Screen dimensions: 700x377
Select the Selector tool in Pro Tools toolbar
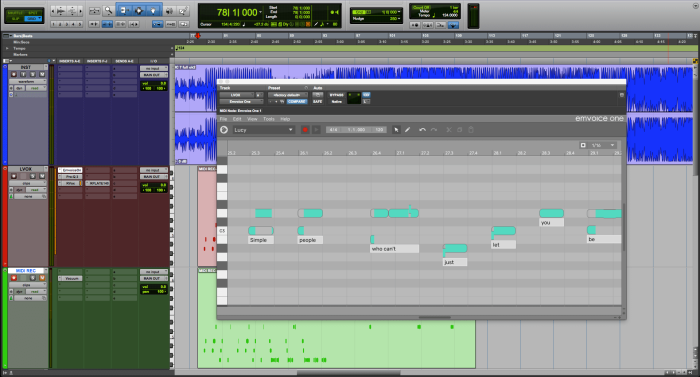(x=138, y=11)
